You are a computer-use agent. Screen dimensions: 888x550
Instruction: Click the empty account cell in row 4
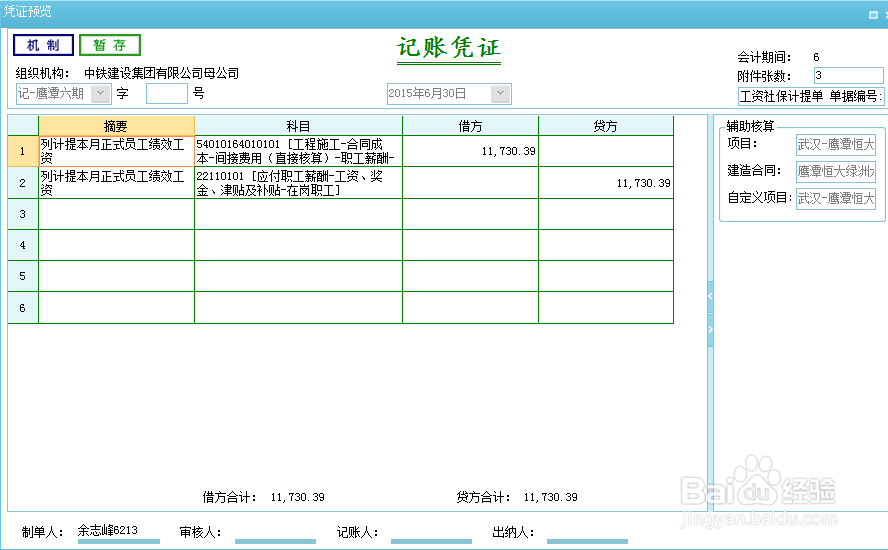click(x=298, y=245)
